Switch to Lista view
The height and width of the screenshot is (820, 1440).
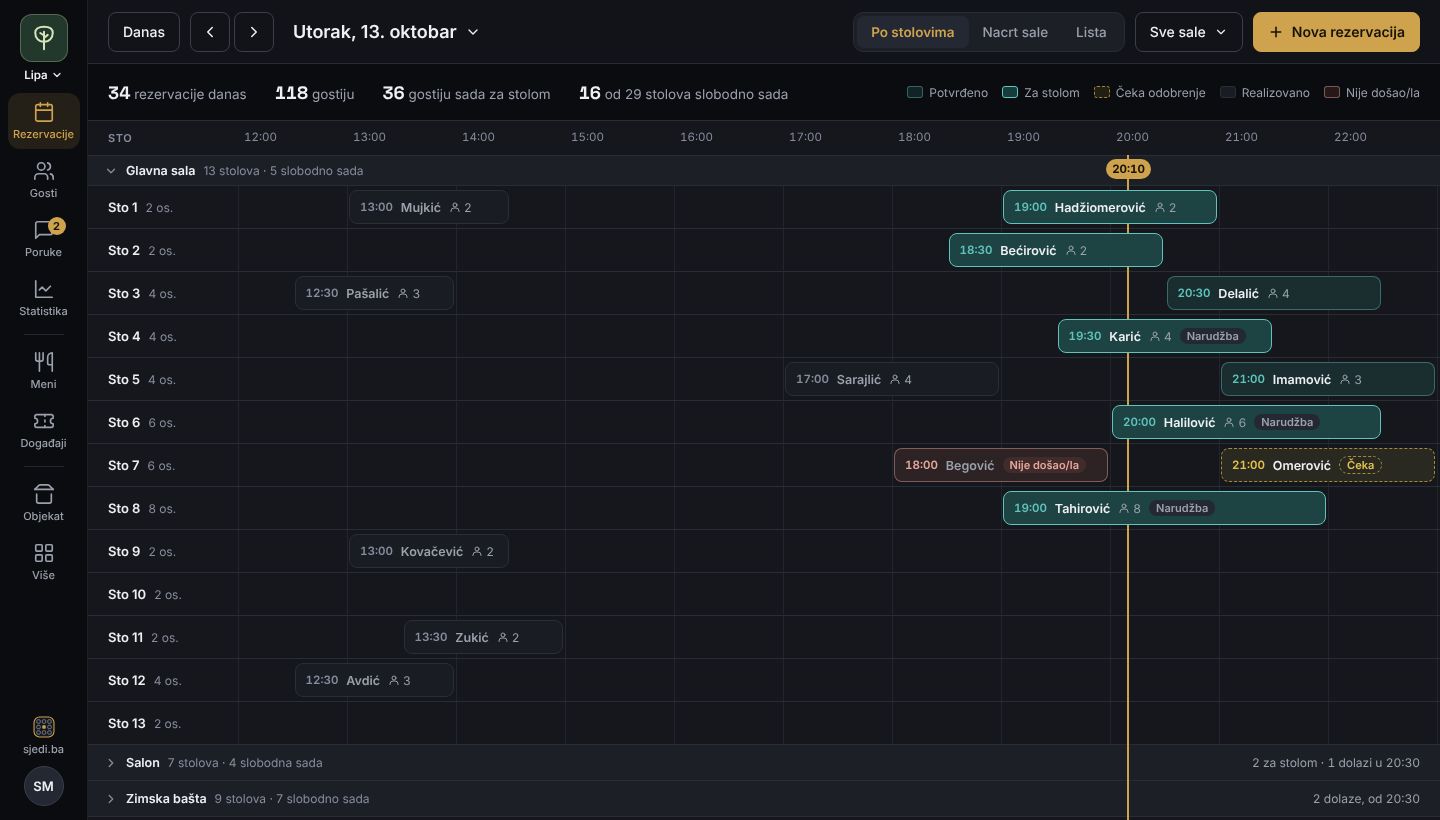(x=1091, y=32)
